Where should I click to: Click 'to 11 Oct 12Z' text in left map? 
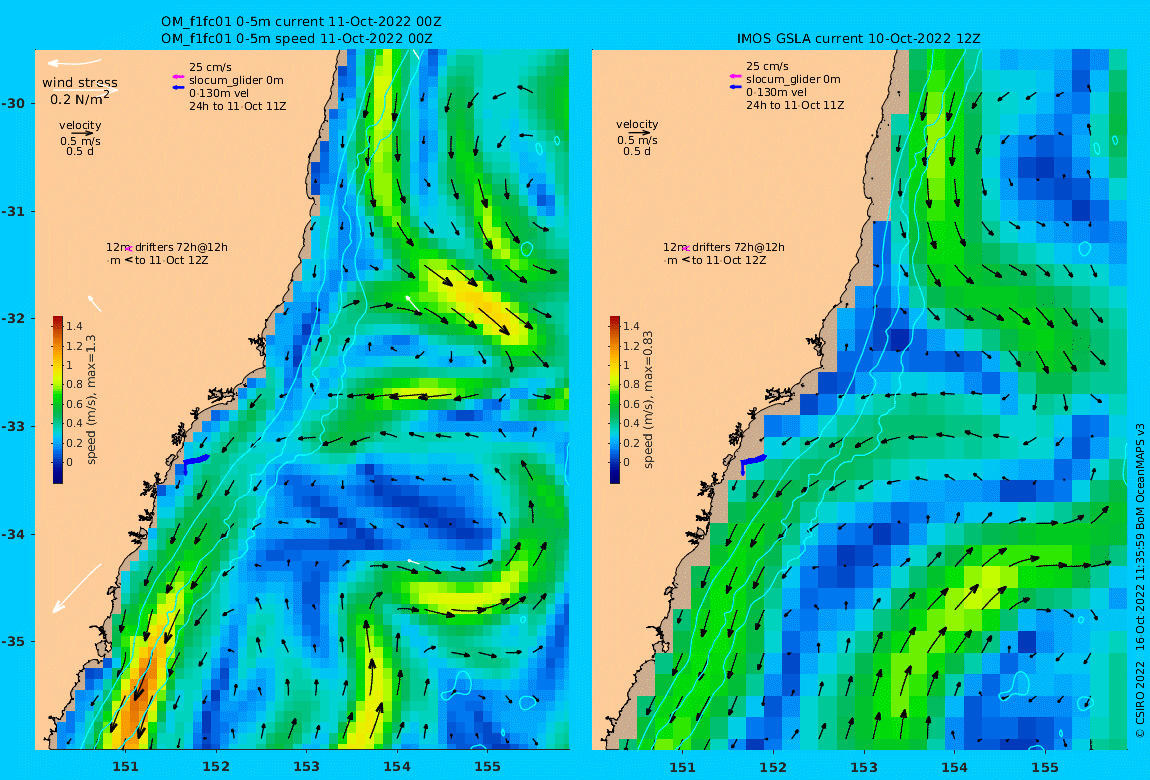pyautogui.click(x=172, y=260)
